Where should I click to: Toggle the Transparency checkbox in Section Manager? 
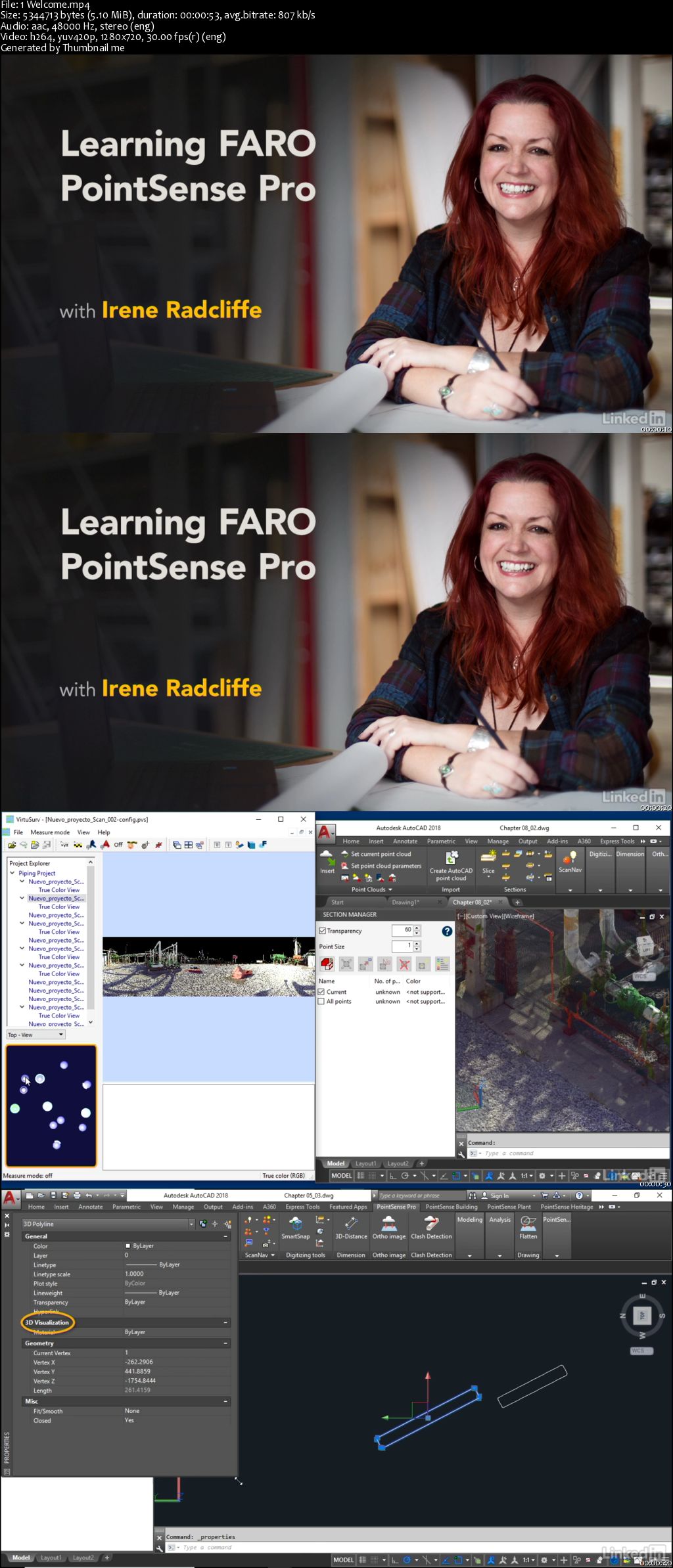coord(323,931)
